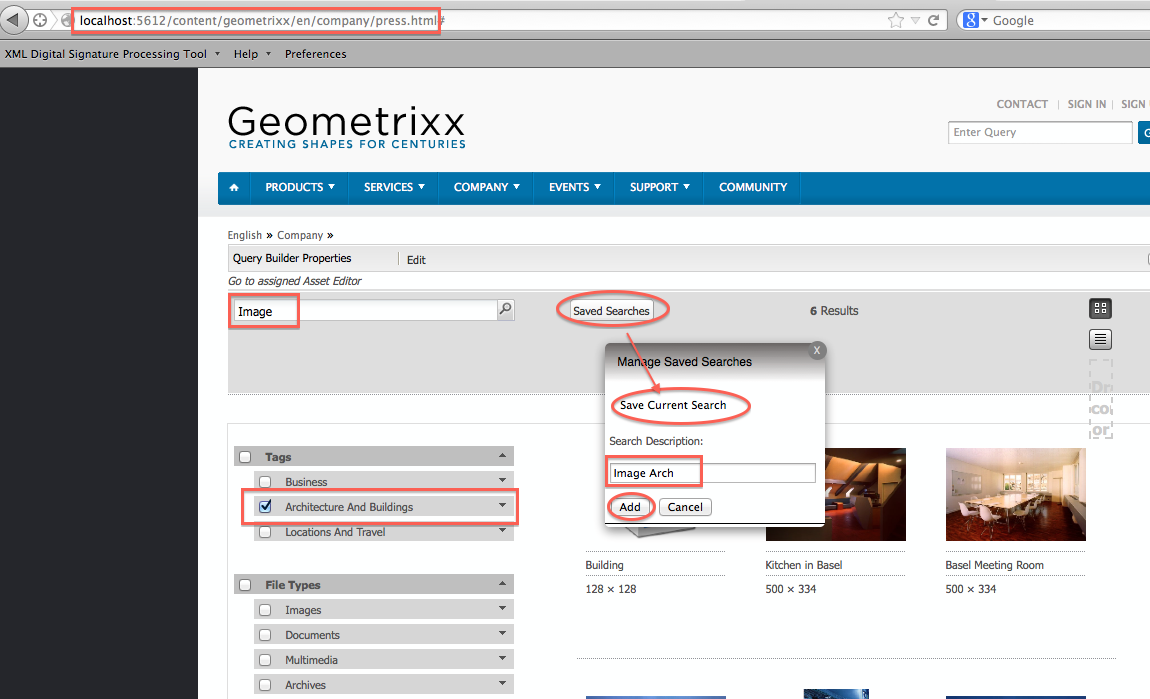Expand Architecture And Buildings row arrow

502,505
